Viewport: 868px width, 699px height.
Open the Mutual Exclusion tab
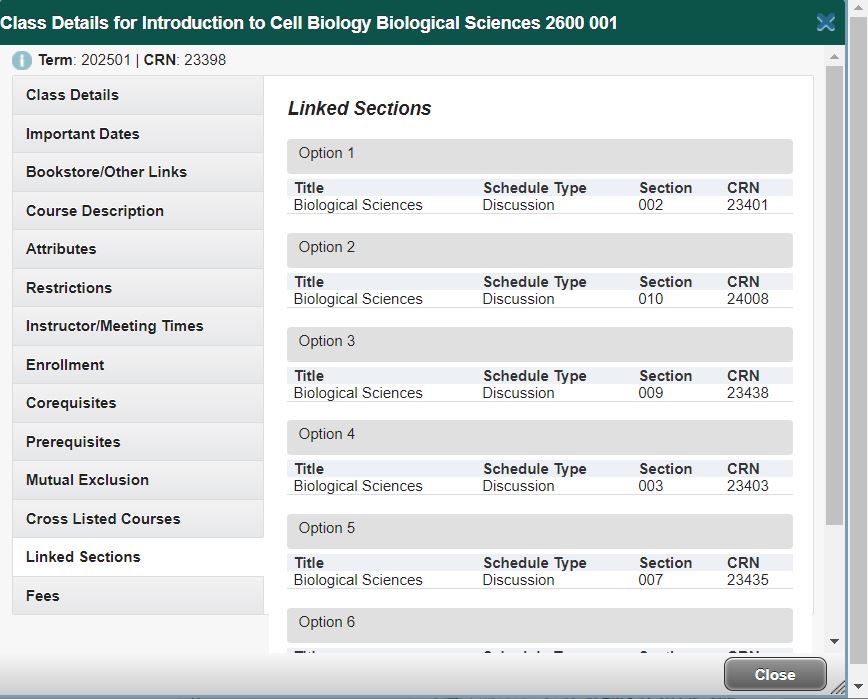(x=138, y=480)
